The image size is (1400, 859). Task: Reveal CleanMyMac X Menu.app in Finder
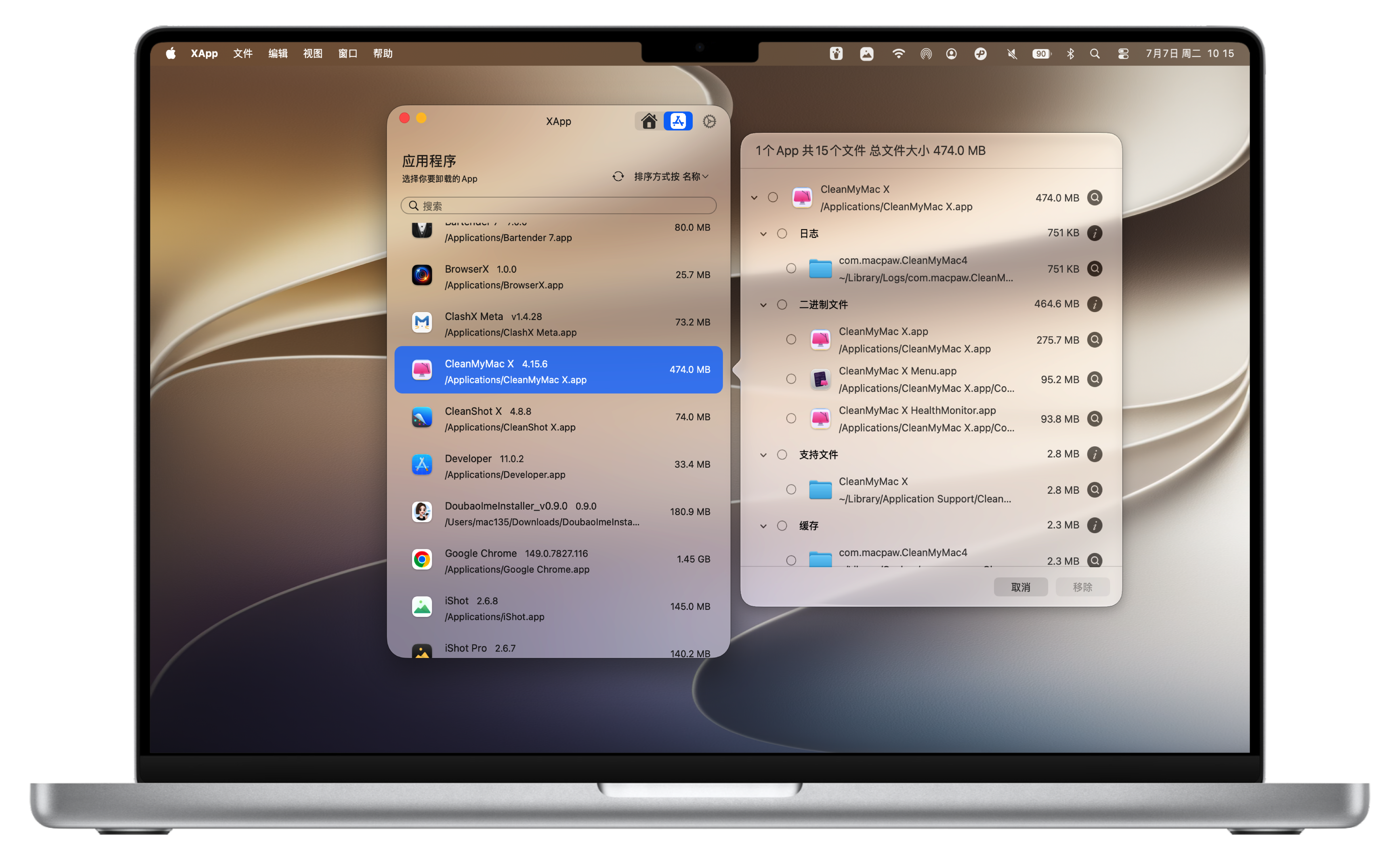1094,379
